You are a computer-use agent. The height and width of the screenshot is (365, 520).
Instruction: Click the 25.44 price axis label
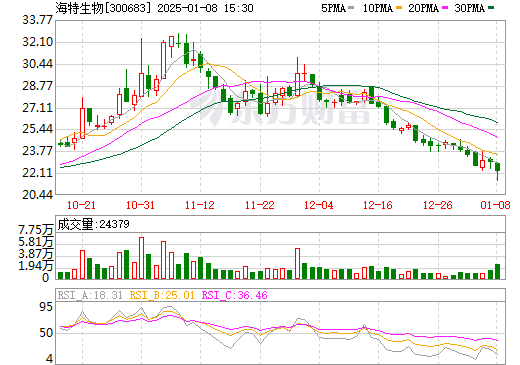click(38, 129)
